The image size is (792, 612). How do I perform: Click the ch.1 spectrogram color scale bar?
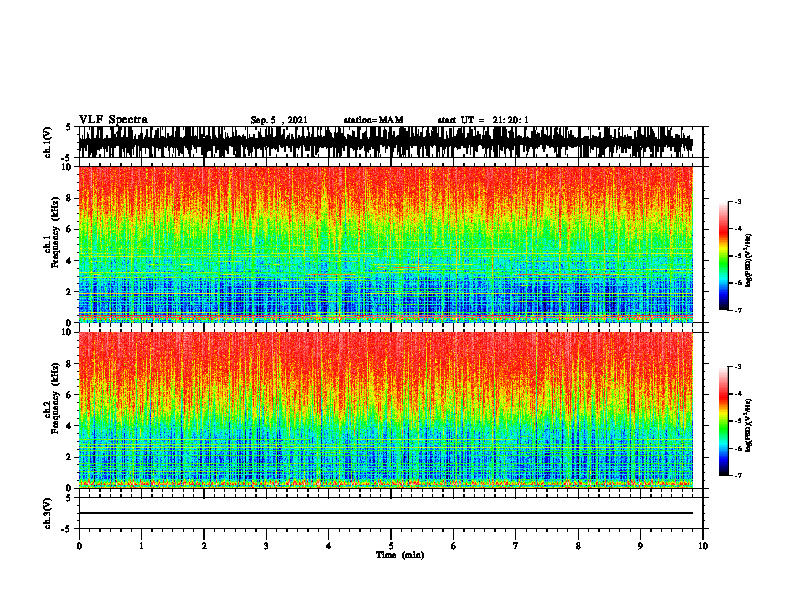[723, 256]
